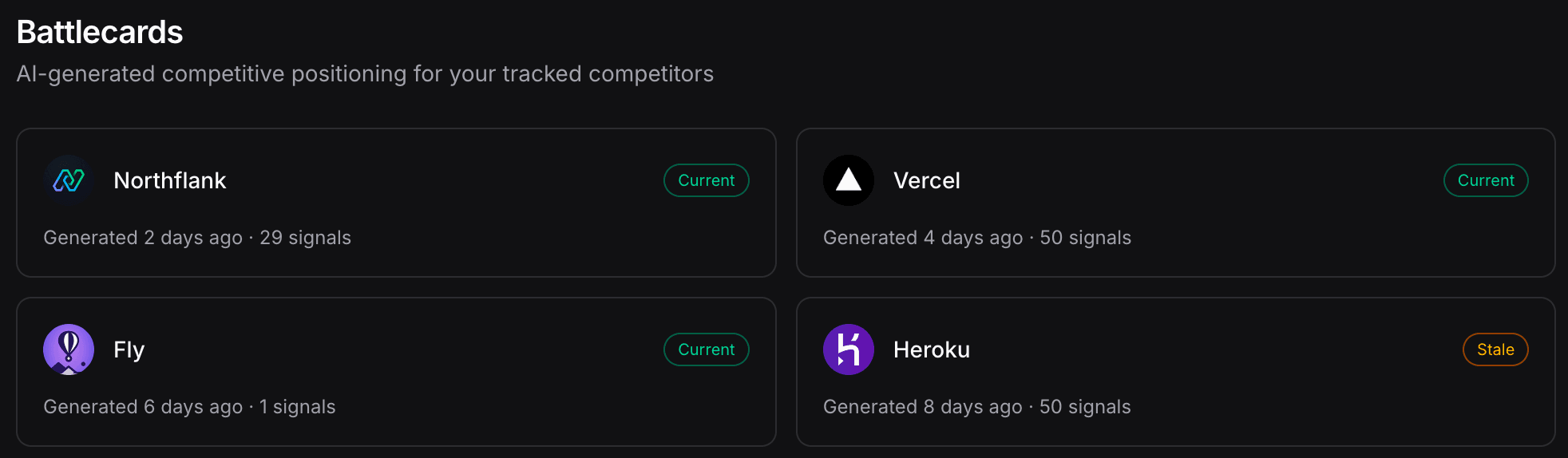1568x458 pixels.
Task: Click Heroku's Stale status badge
Action: tap(1495, 349)
